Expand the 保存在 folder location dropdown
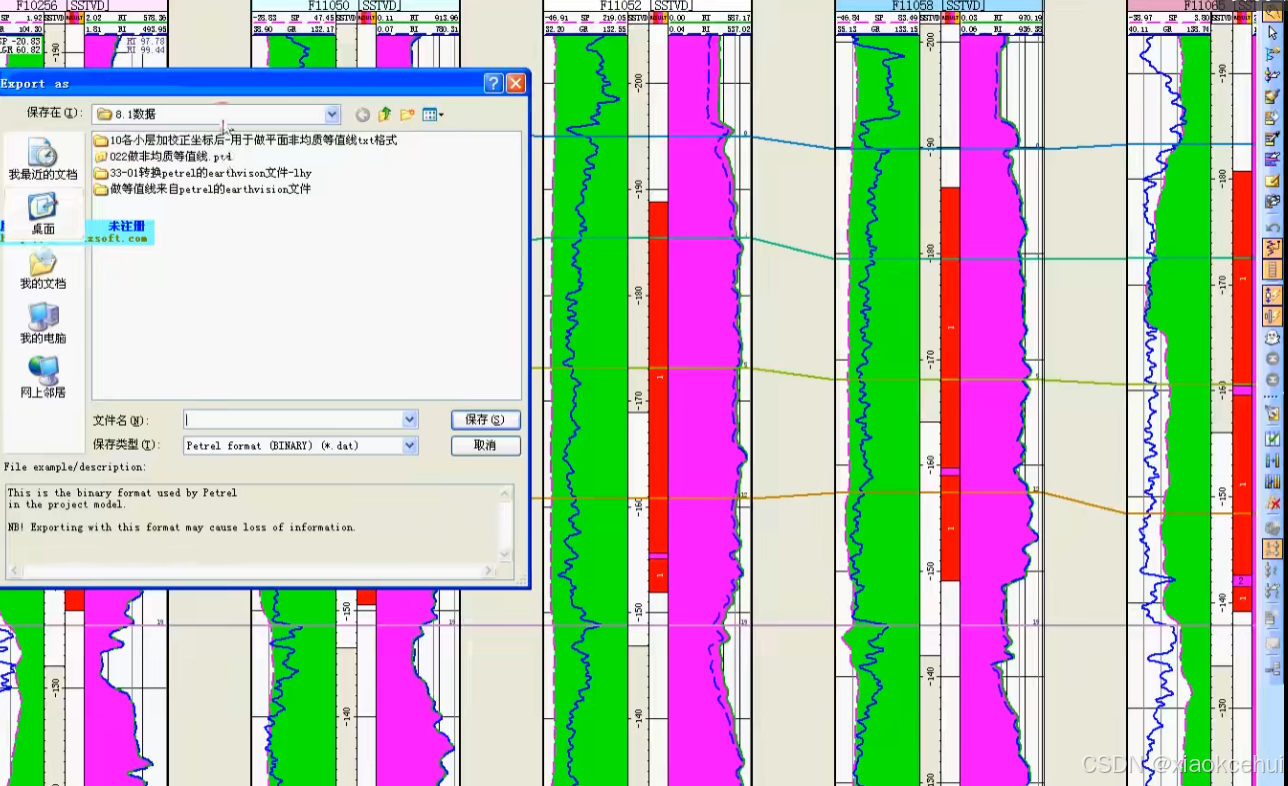The height and width of the screenshot is (786, 1288). tap(332, 115)
